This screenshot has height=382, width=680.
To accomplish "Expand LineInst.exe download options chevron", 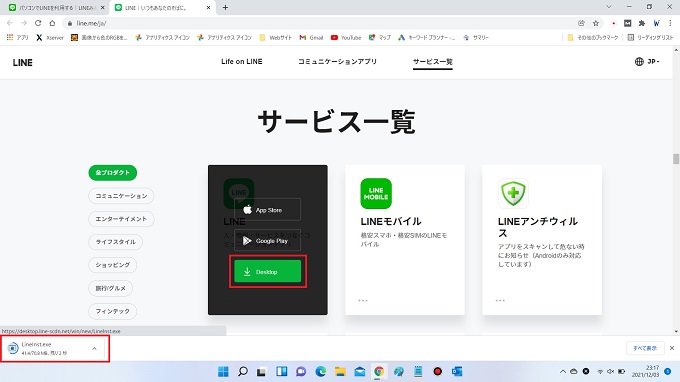I will (95, 348).
